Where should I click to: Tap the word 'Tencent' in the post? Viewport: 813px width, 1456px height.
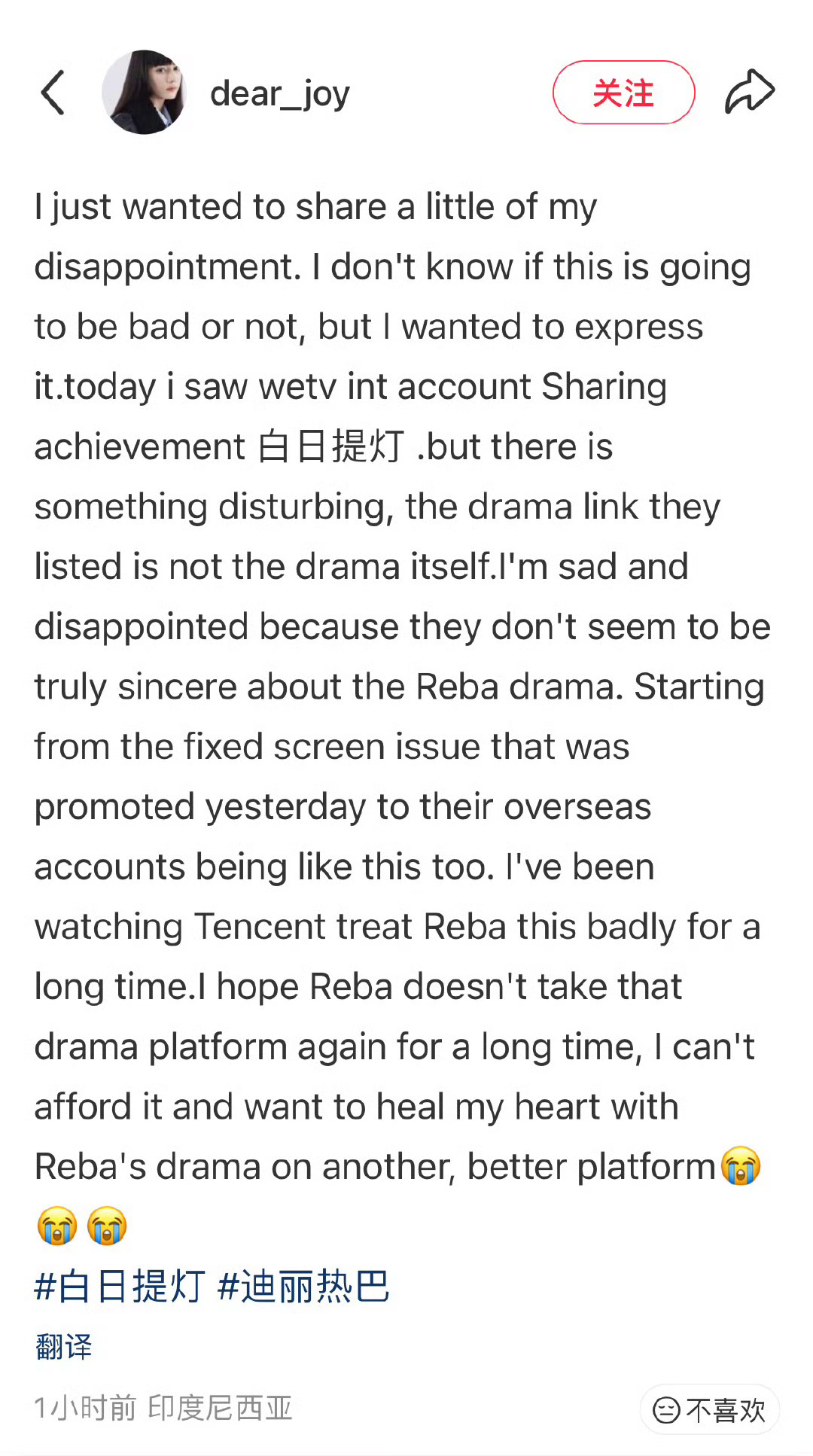point(303,926)
